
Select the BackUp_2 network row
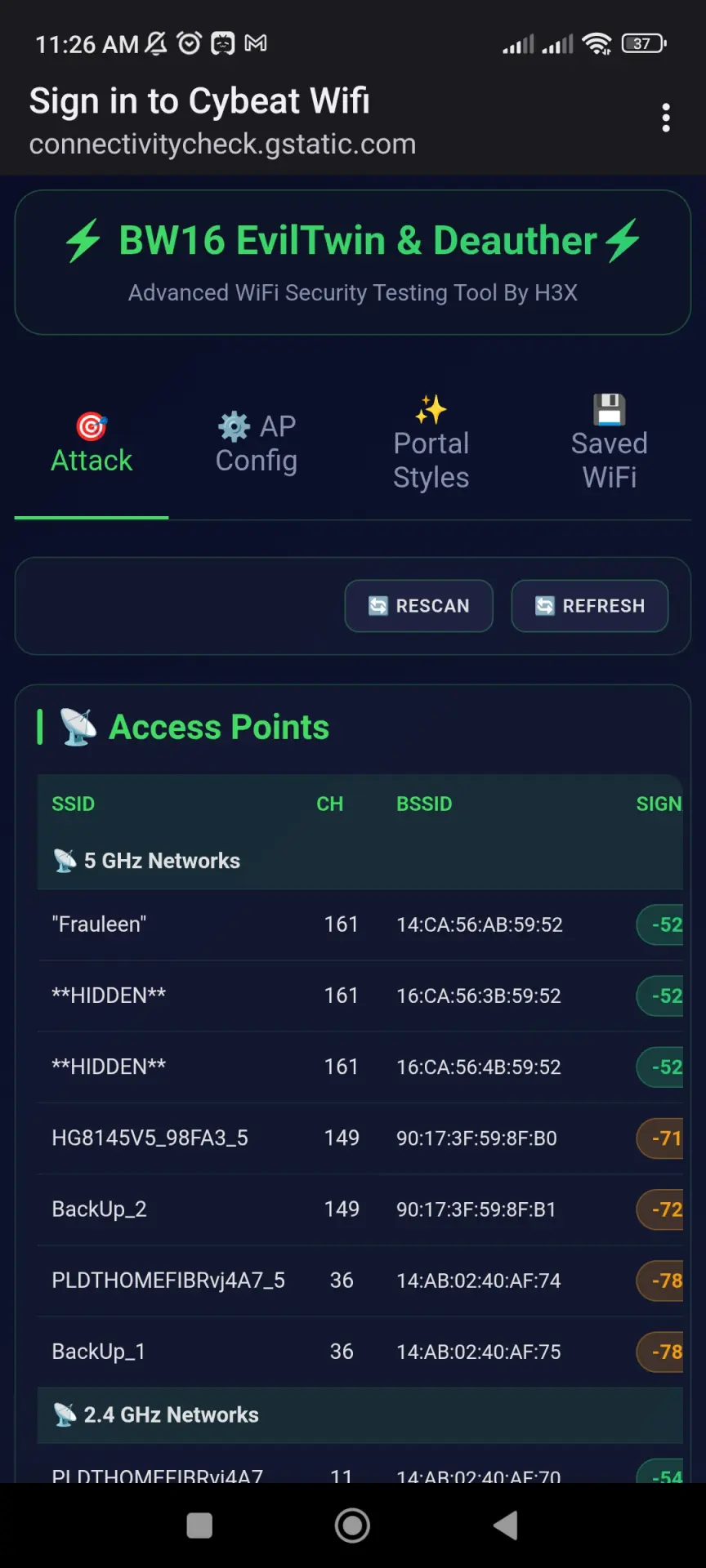(x=360, y=1209)
